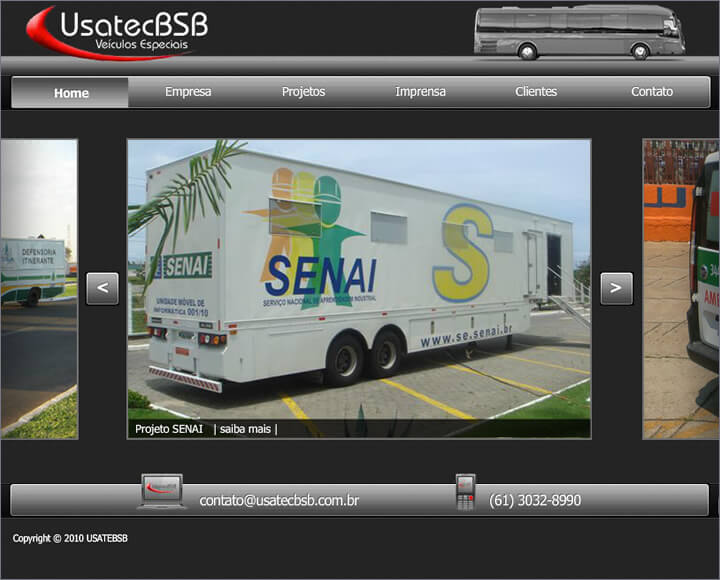Viewport: 720px width, 580px height.
Task: Click phone number (61) 3032-8990
Action: click(535, 500)
